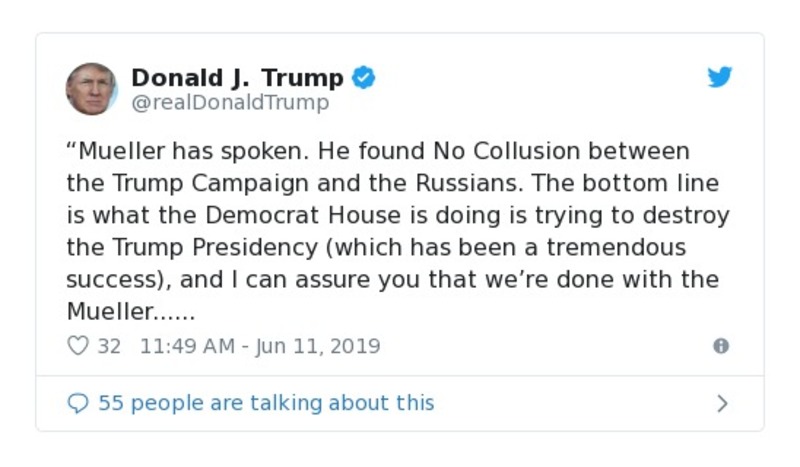Click the truncated "Mueller......" at tweet end
The image size is (800, 467).
(130, 311)
